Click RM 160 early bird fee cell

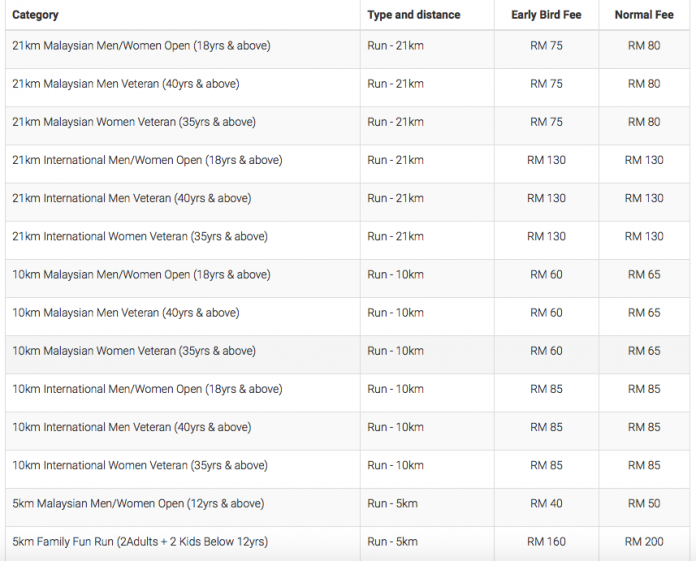(x=546, y=542)
